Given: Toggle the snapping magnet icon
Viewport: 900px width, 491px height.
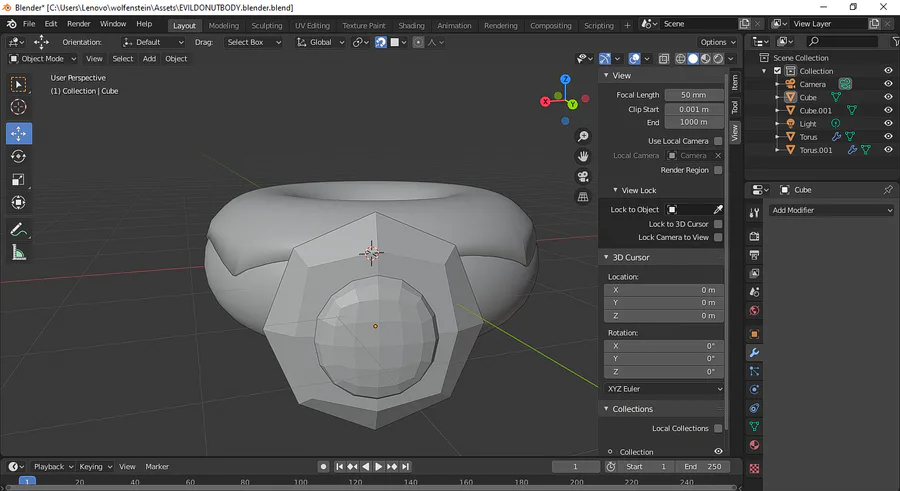Looking at the screenshot, I should (x=381, y=42).
